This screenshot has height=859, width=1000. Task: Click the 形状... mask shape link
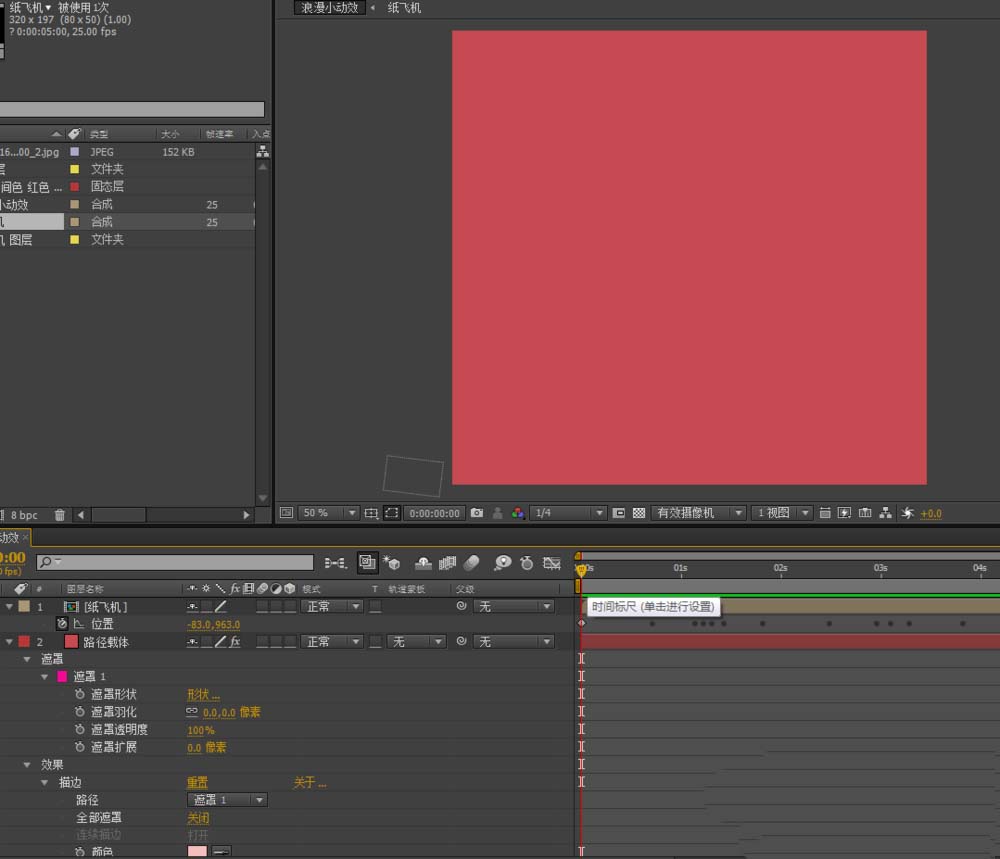coord(202,695)
